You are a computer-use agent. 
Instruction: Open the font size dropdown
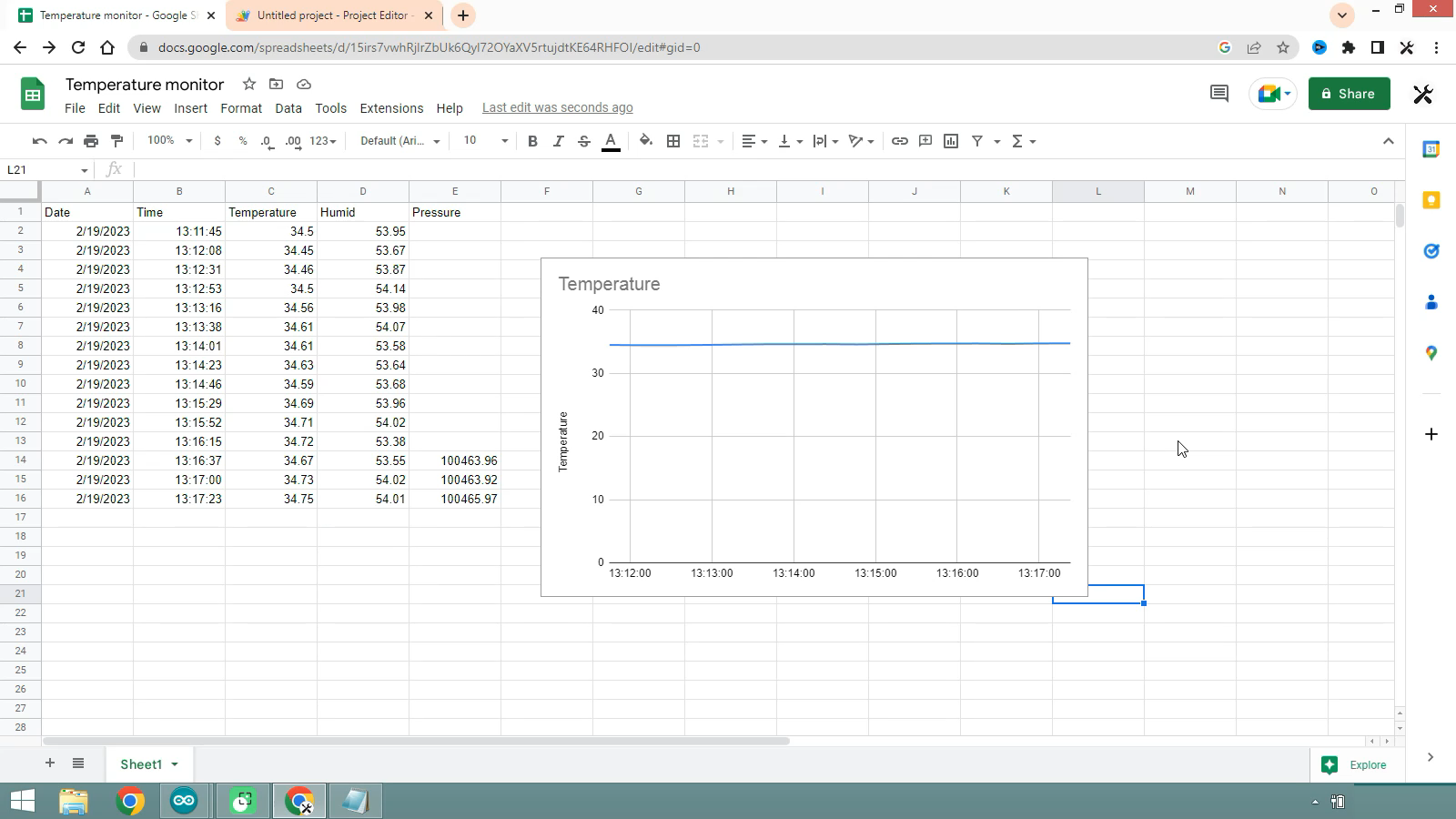point(485,141)
